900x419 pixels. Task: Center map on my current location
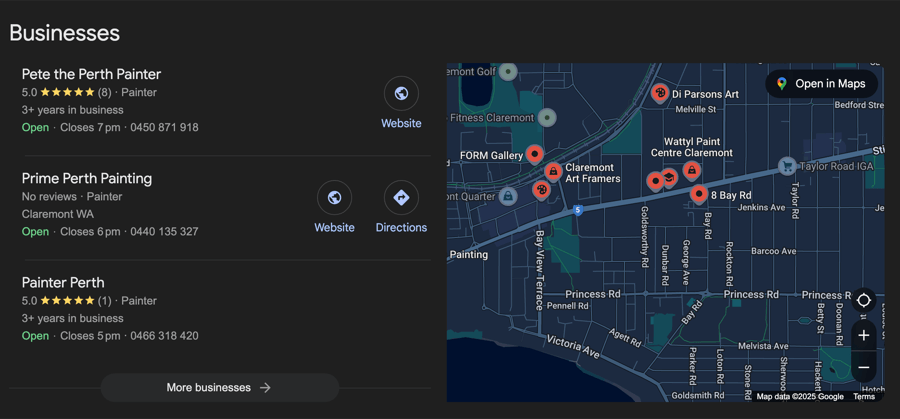[x=864, y=300]
